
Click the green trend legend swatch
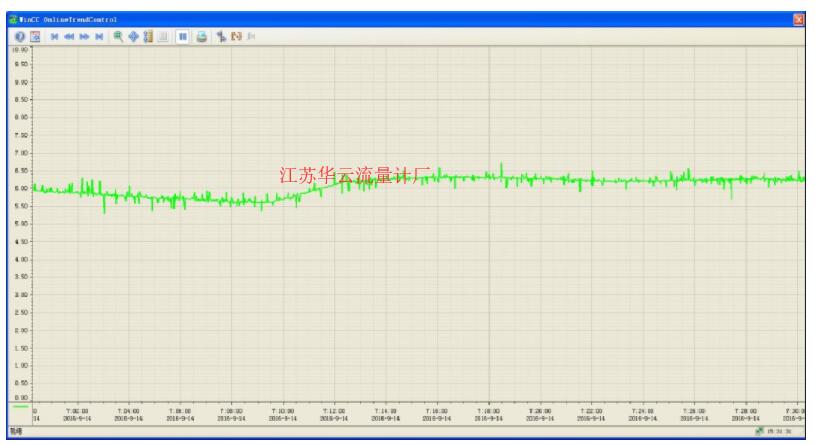[21, 407]
